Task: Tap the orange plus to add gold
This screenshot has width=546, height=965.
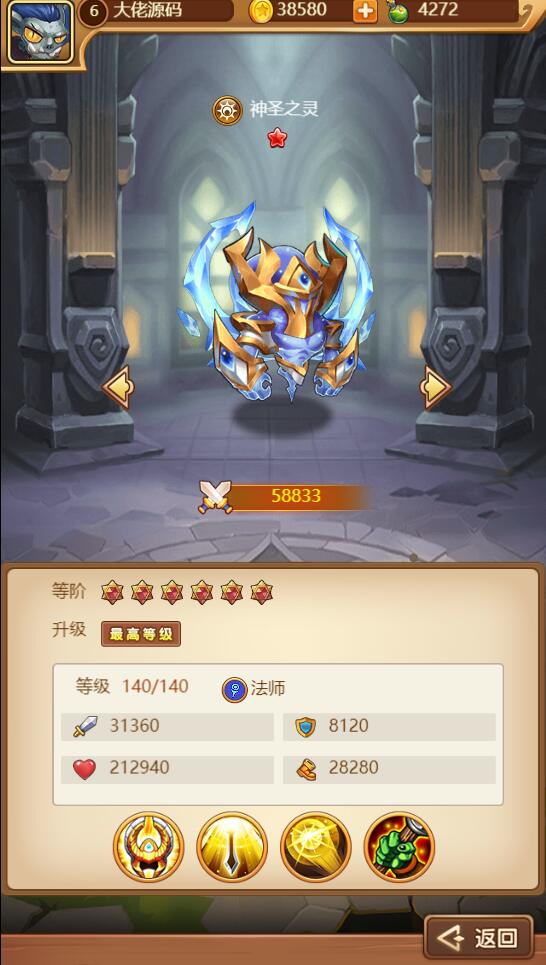Action: tap(365, 11)
